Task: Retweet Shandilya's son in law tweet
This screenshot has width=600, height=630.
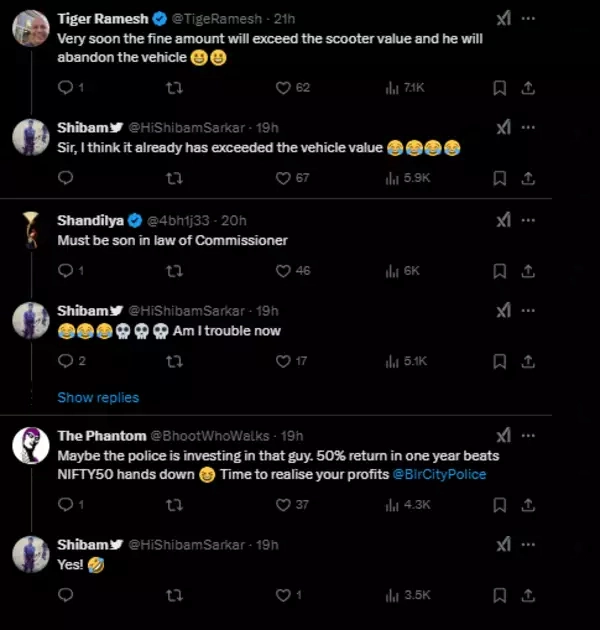Action: coord(174,271)
